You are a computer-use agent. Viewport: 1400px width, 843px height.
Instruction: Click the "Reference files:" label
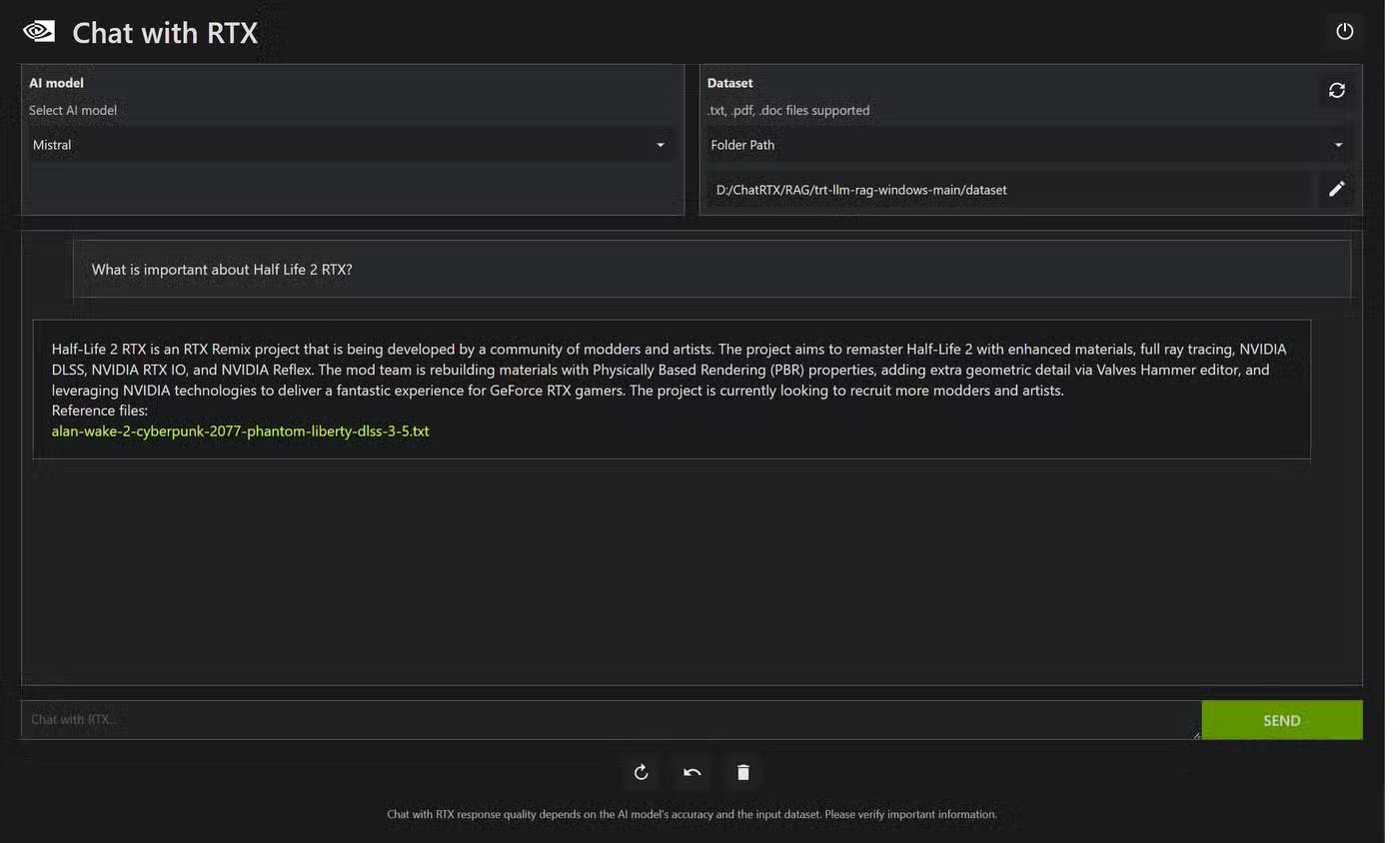[x=100, y=411]
